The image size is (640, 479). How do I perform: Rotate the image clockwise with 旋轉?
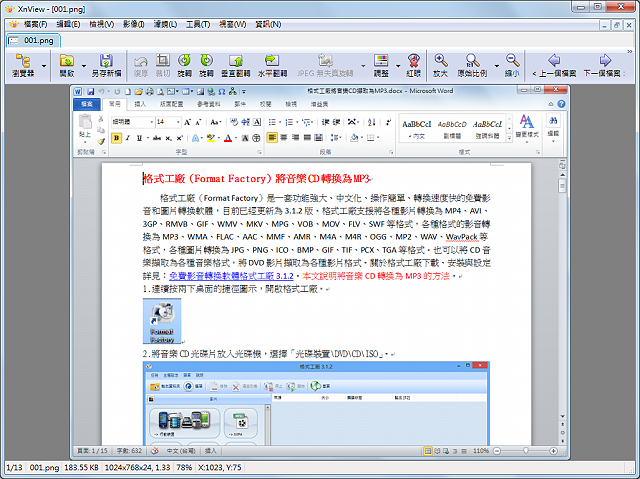[207, 65]
